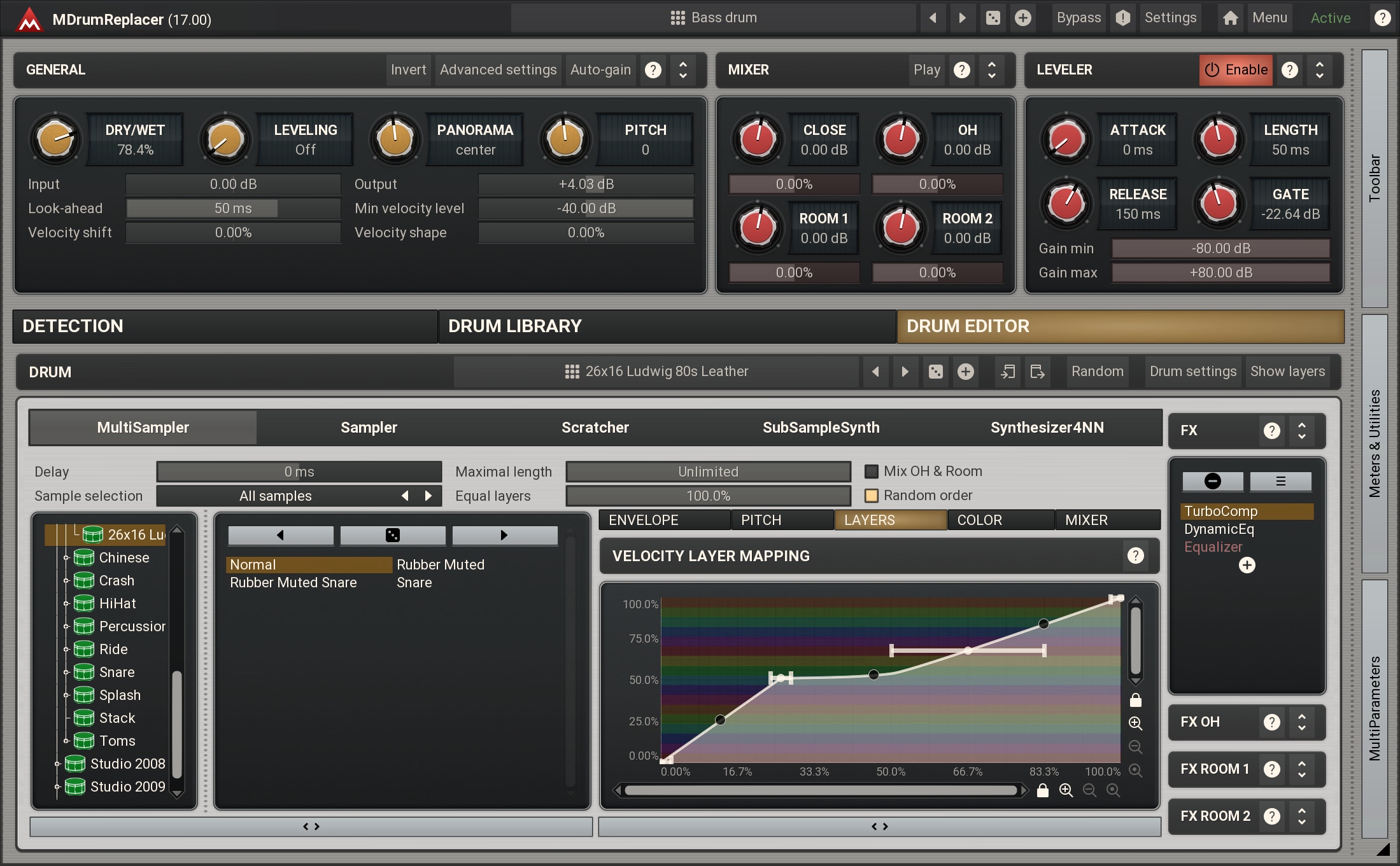Toggle the Random order checkbox
The image size is (1400, 866).
point(871,496)
